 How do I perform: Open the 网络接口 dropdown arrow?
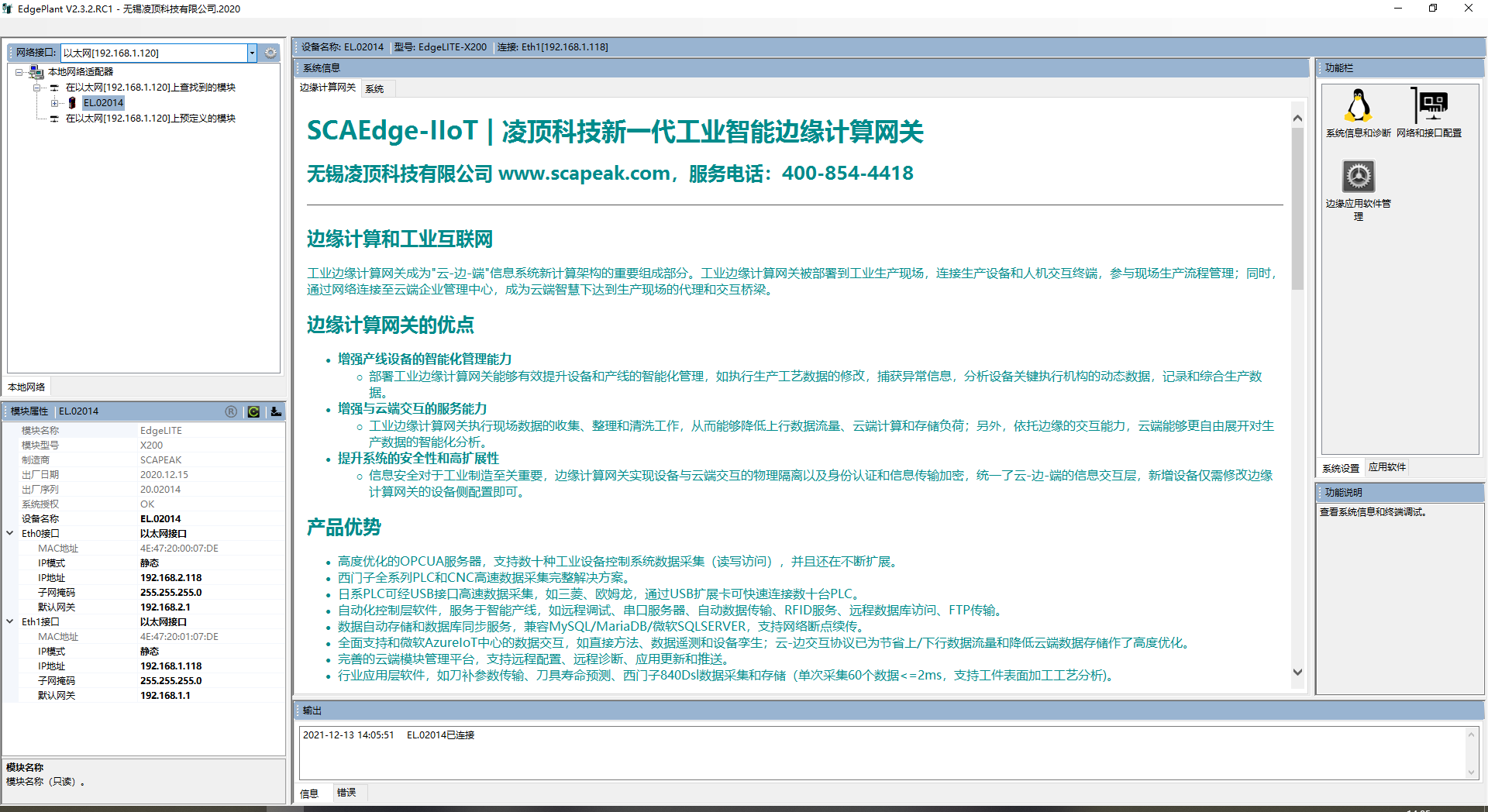(252, 53)
